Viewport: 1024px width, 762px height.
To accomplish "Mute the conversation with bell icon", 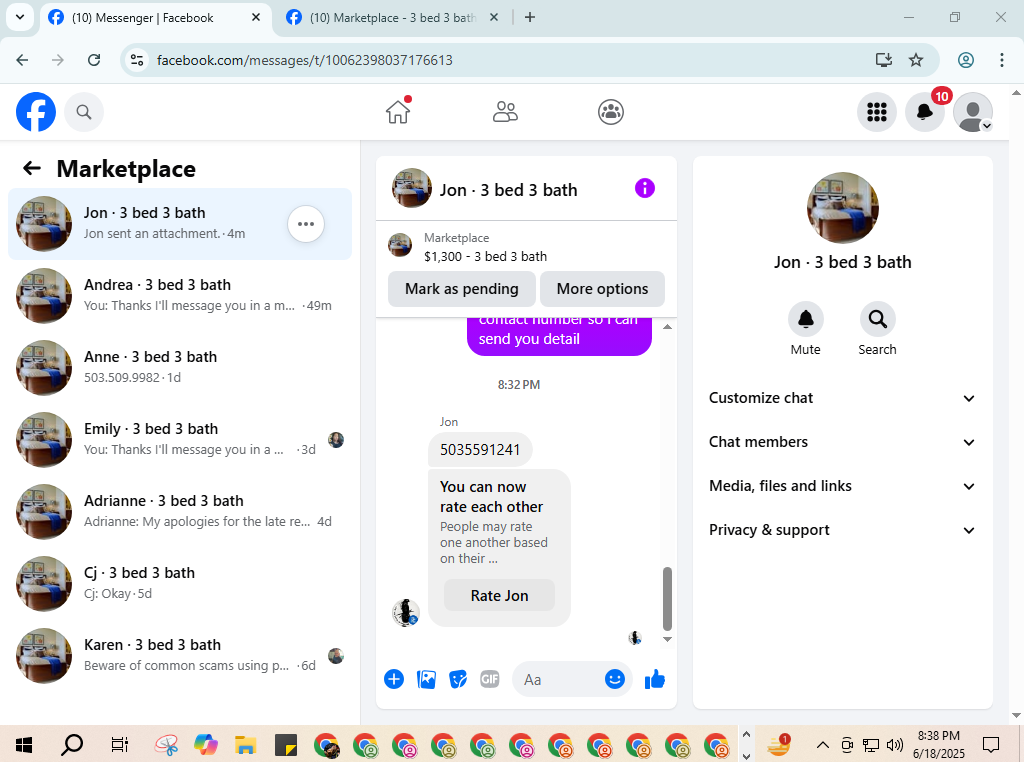I will (805, 319).
